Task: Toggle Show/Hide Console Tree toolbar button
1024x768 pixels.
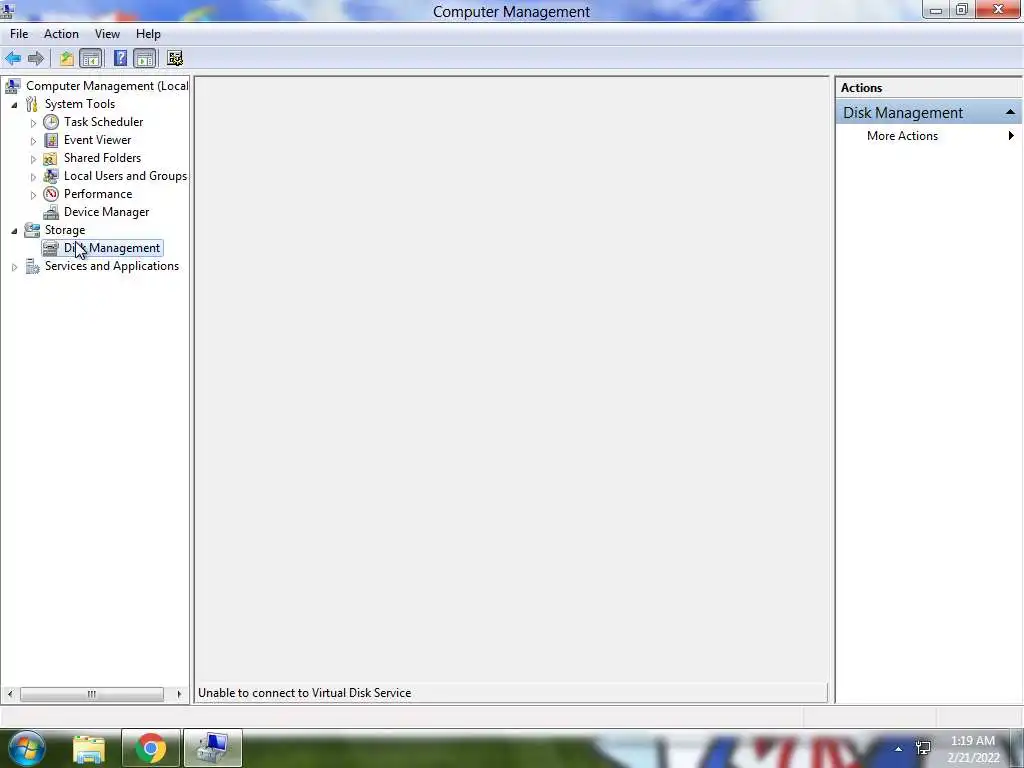Action: pyautogui.click(x=91, y=59)
